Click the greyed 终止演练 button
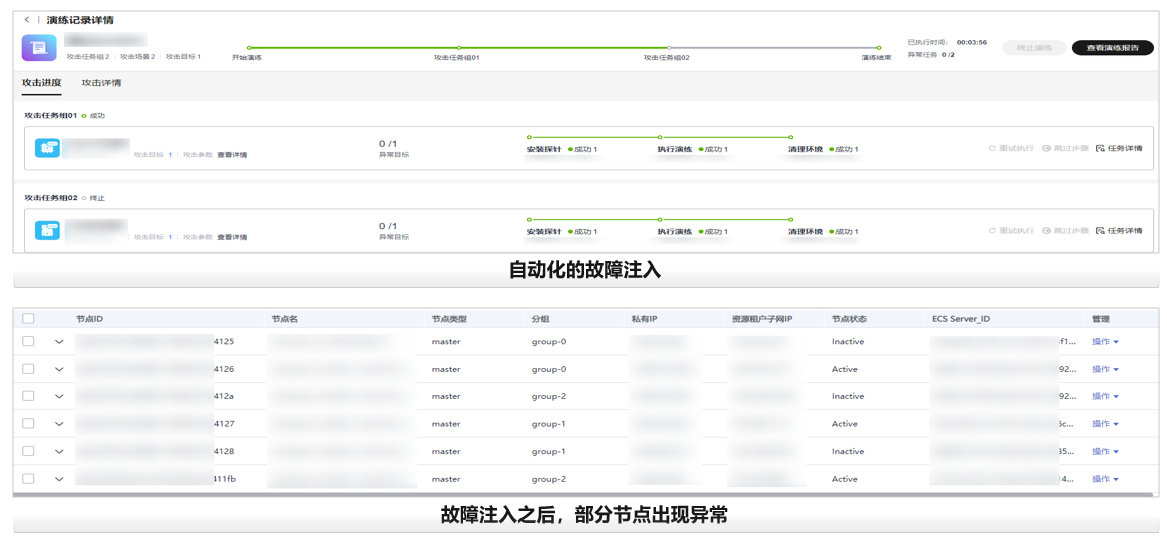Image resolution: width=1167 pixels, height=541 pixels. pos(1035,48)
